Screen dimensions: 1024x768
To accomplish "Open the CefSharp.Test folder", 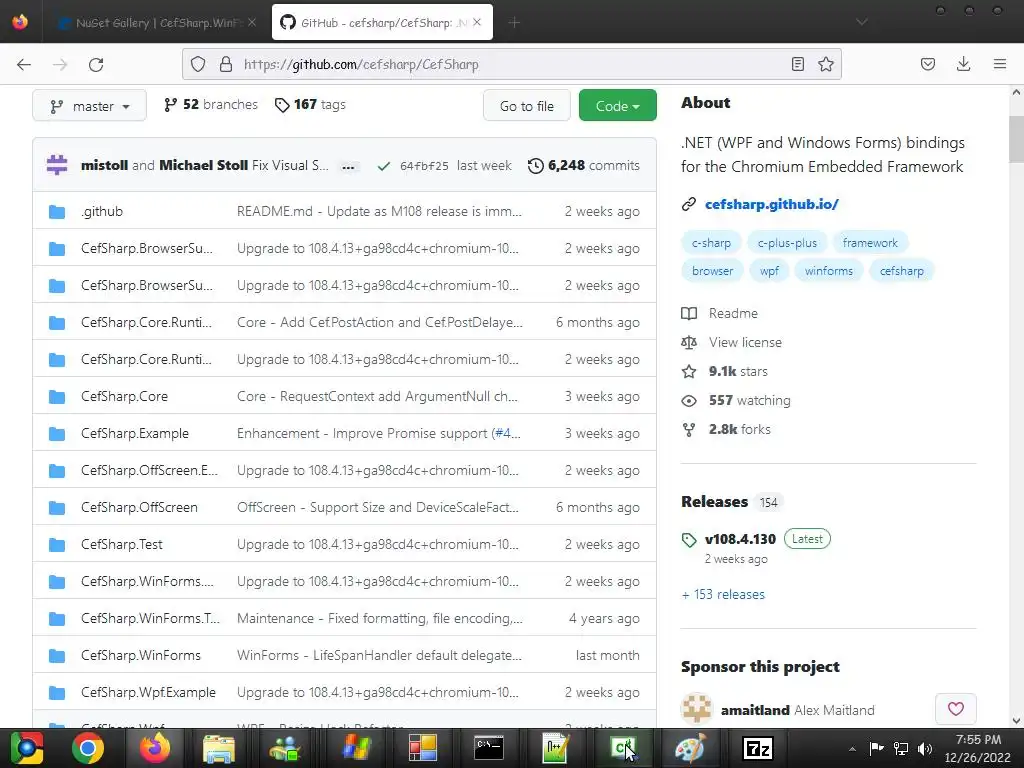I will point(121,545).
